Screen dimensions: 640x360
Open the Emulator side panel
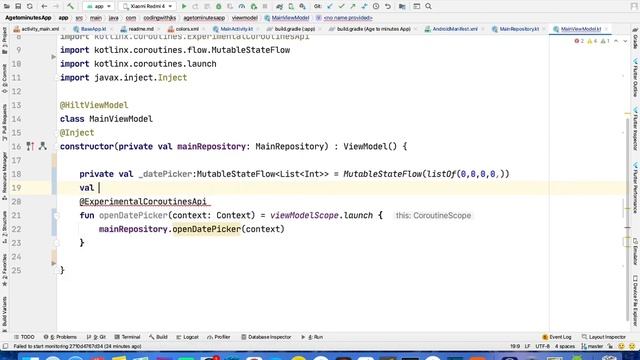click(x=635, y=251)
